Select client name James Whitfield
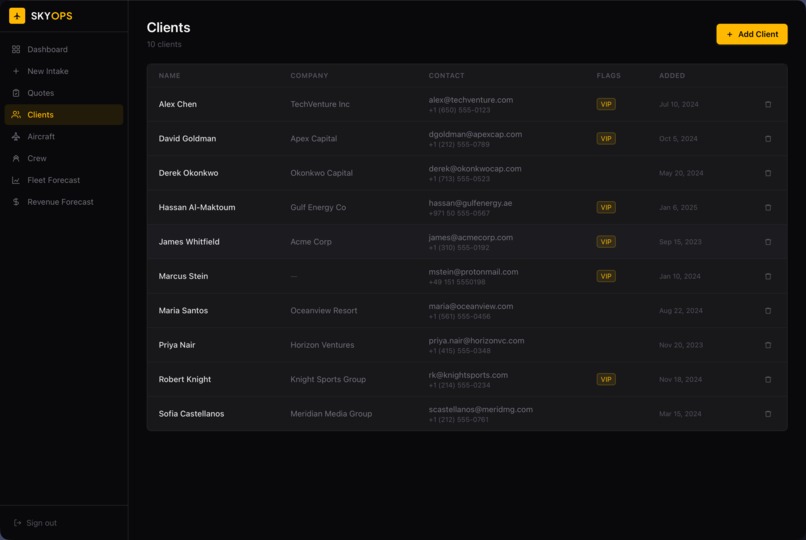Screen dimensions: 806x540 pos(189,242)
